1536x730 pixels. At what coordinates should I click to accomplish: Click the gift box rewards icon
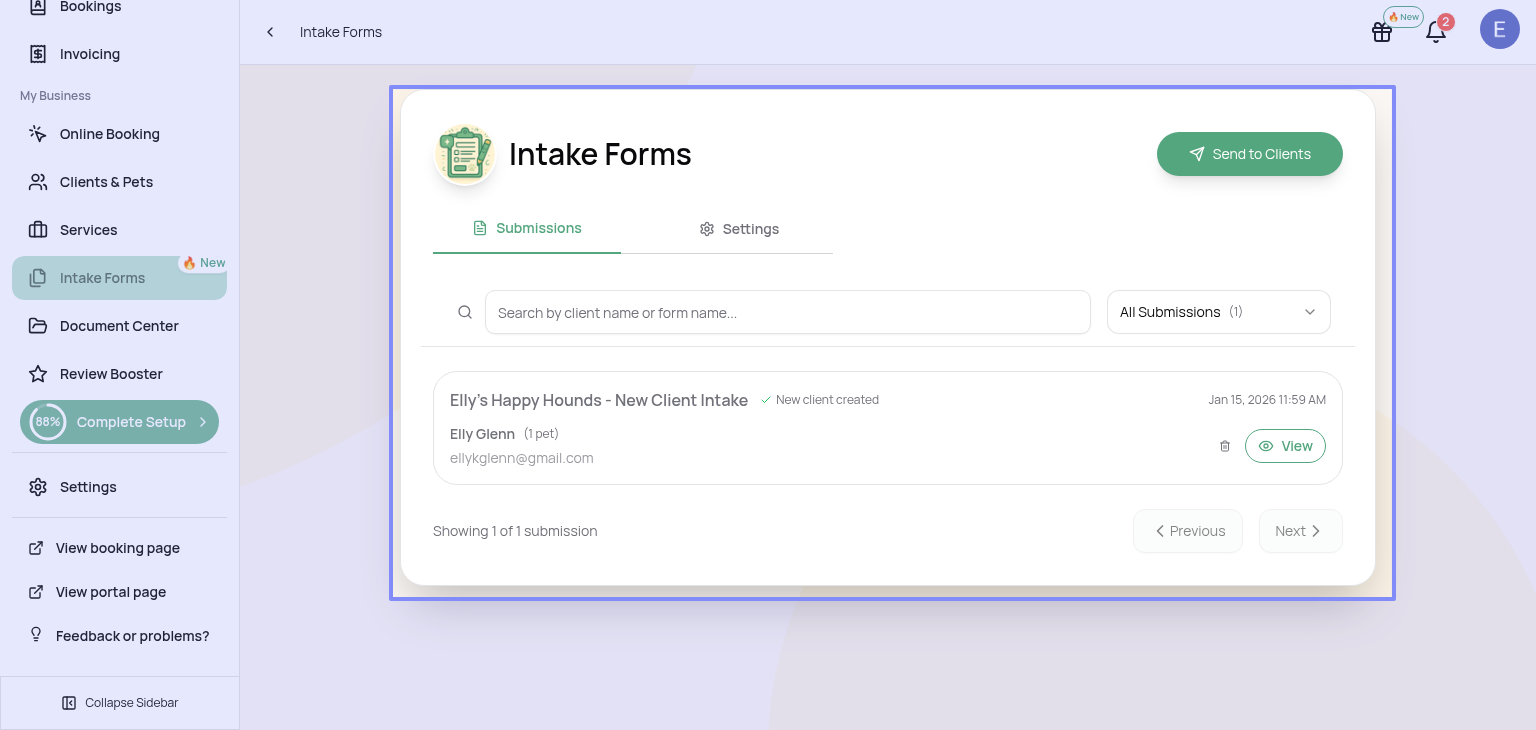click(x=1381, y=32)
